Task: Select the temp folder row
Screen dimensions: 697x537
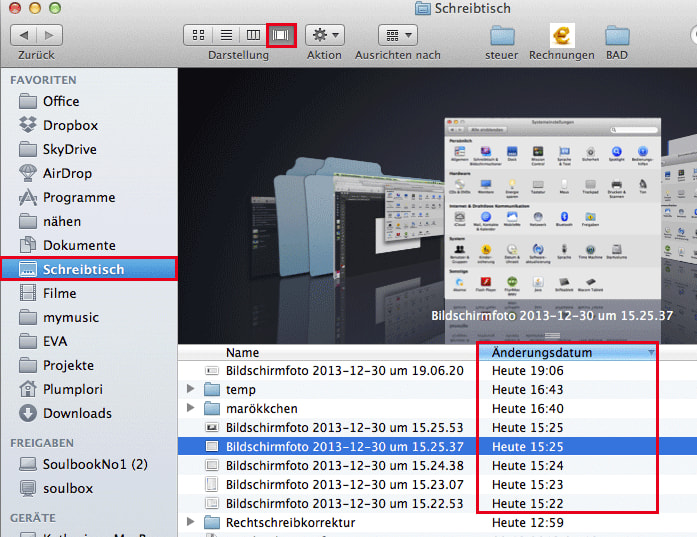Action: point(437,389)
